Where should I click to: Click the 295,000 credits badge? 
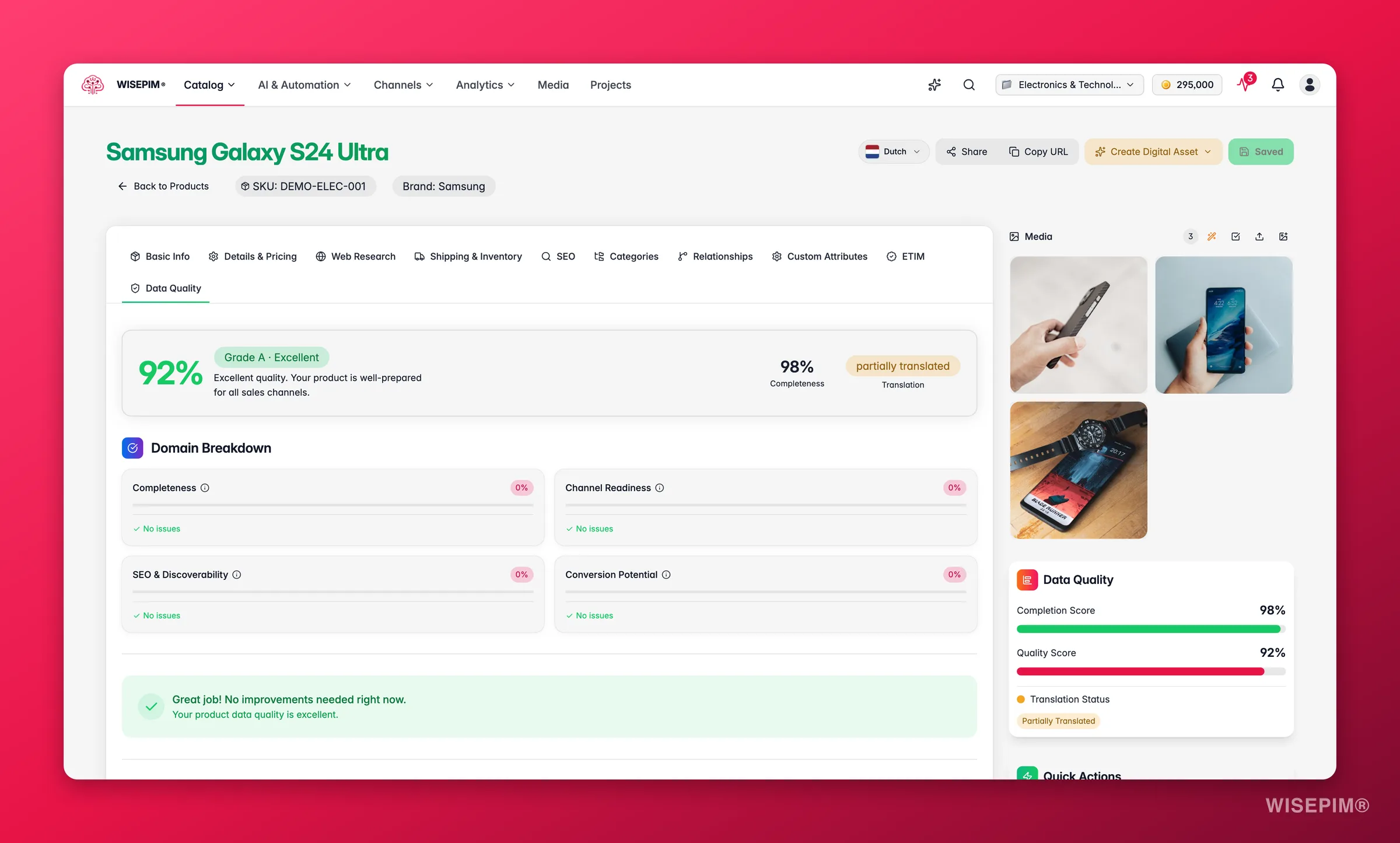tap(1186, 85)
